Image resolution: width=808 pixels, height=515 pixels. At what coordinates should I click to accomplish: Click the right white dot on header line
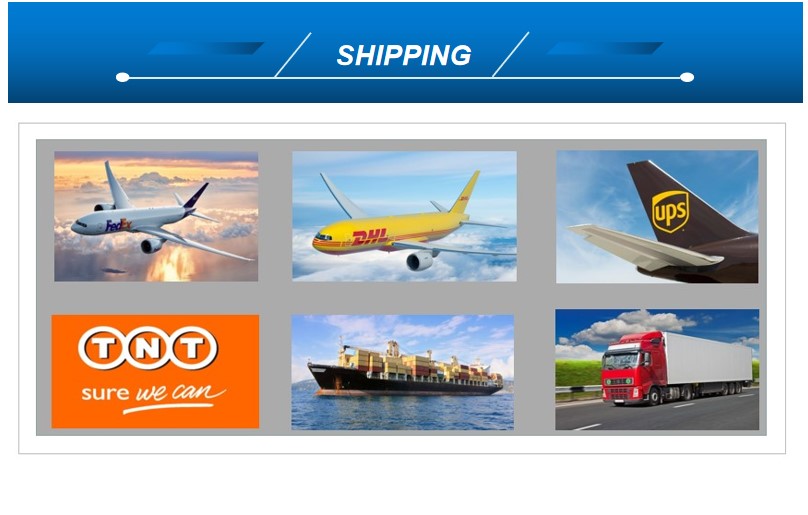[x=687, y=77]
